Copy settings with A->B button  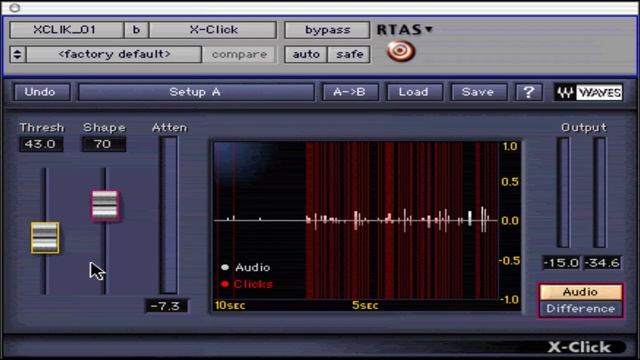350,92
